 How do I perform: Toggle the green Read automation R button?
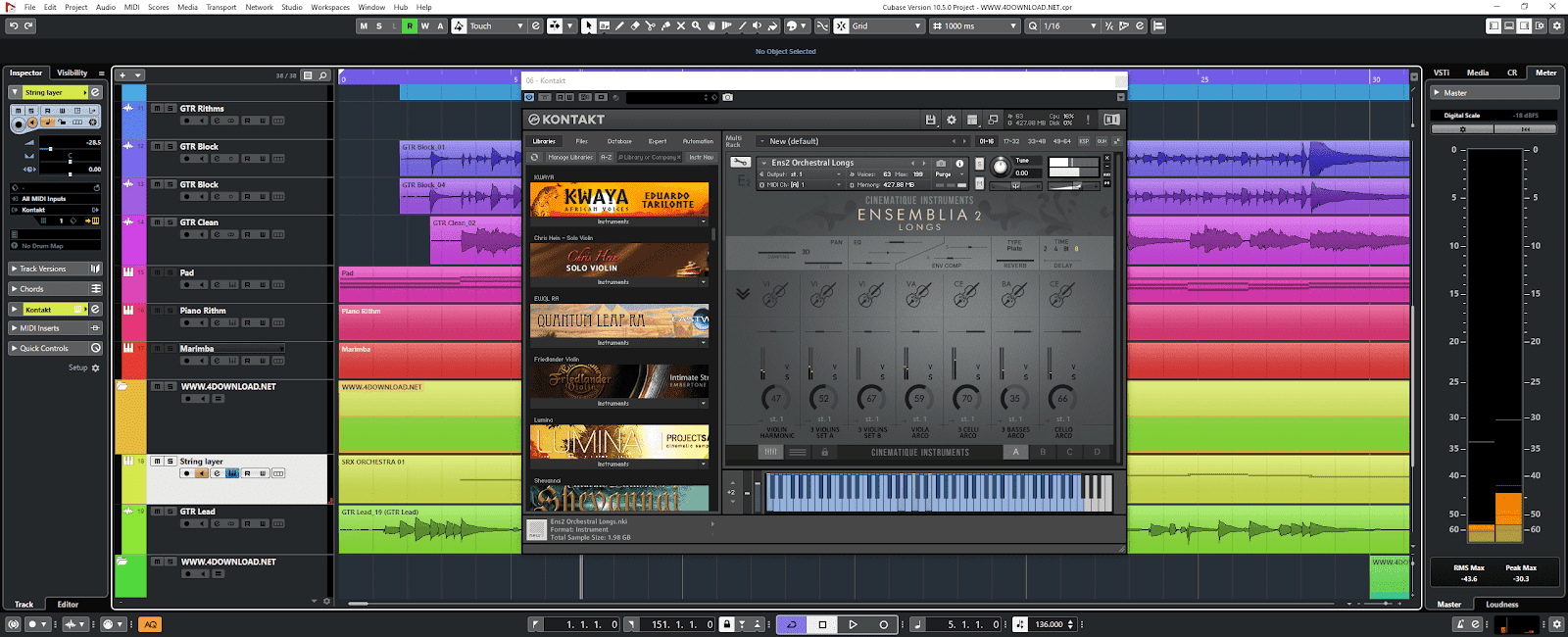click(410, 26)
